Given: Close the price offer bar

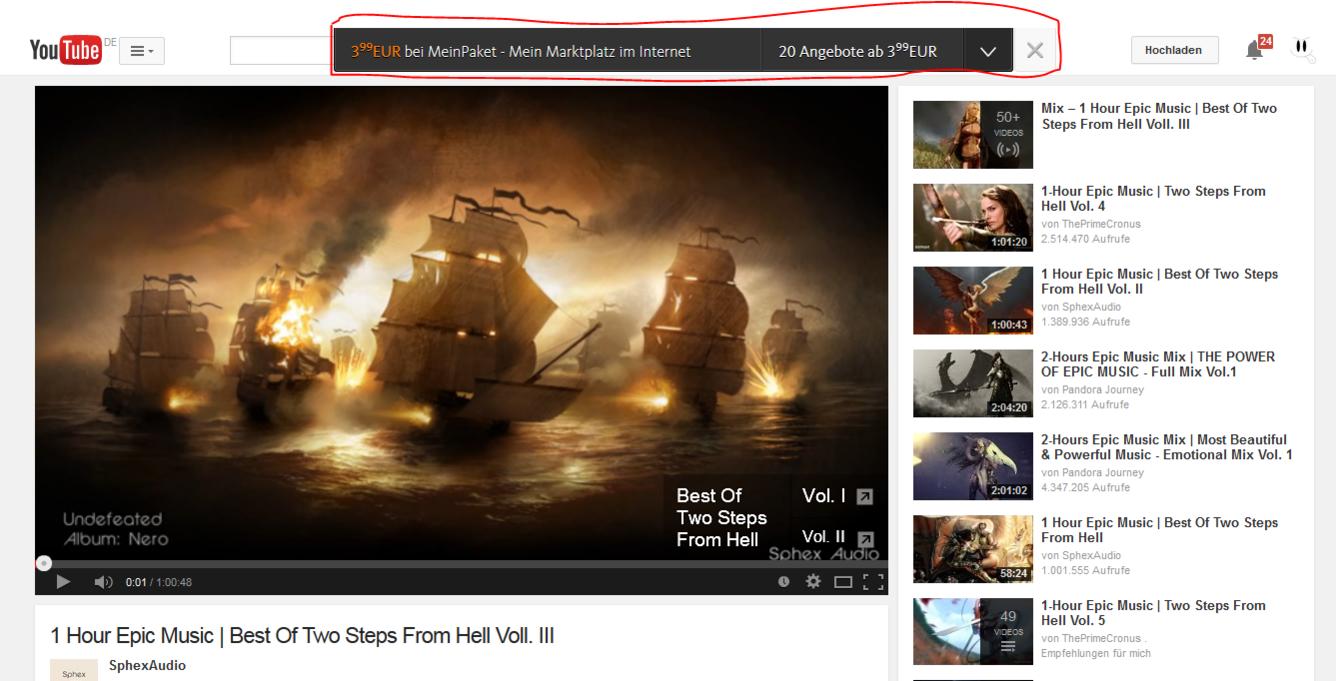Looking at the screenshot, I should click(1035, 51).
